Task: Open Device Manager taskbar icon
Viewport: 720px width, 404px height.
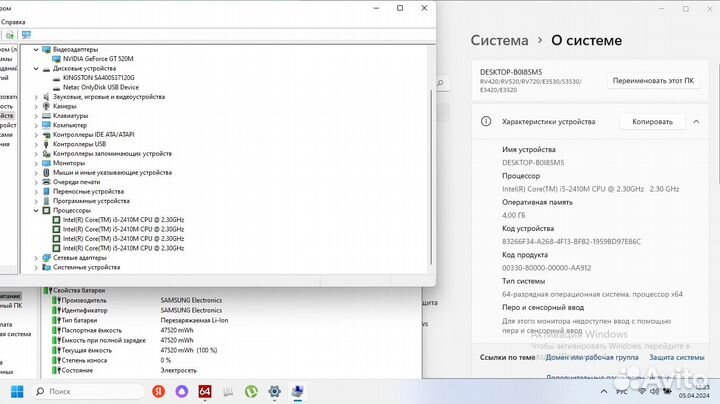Action: pyautogui.click(x=298, y=392)
